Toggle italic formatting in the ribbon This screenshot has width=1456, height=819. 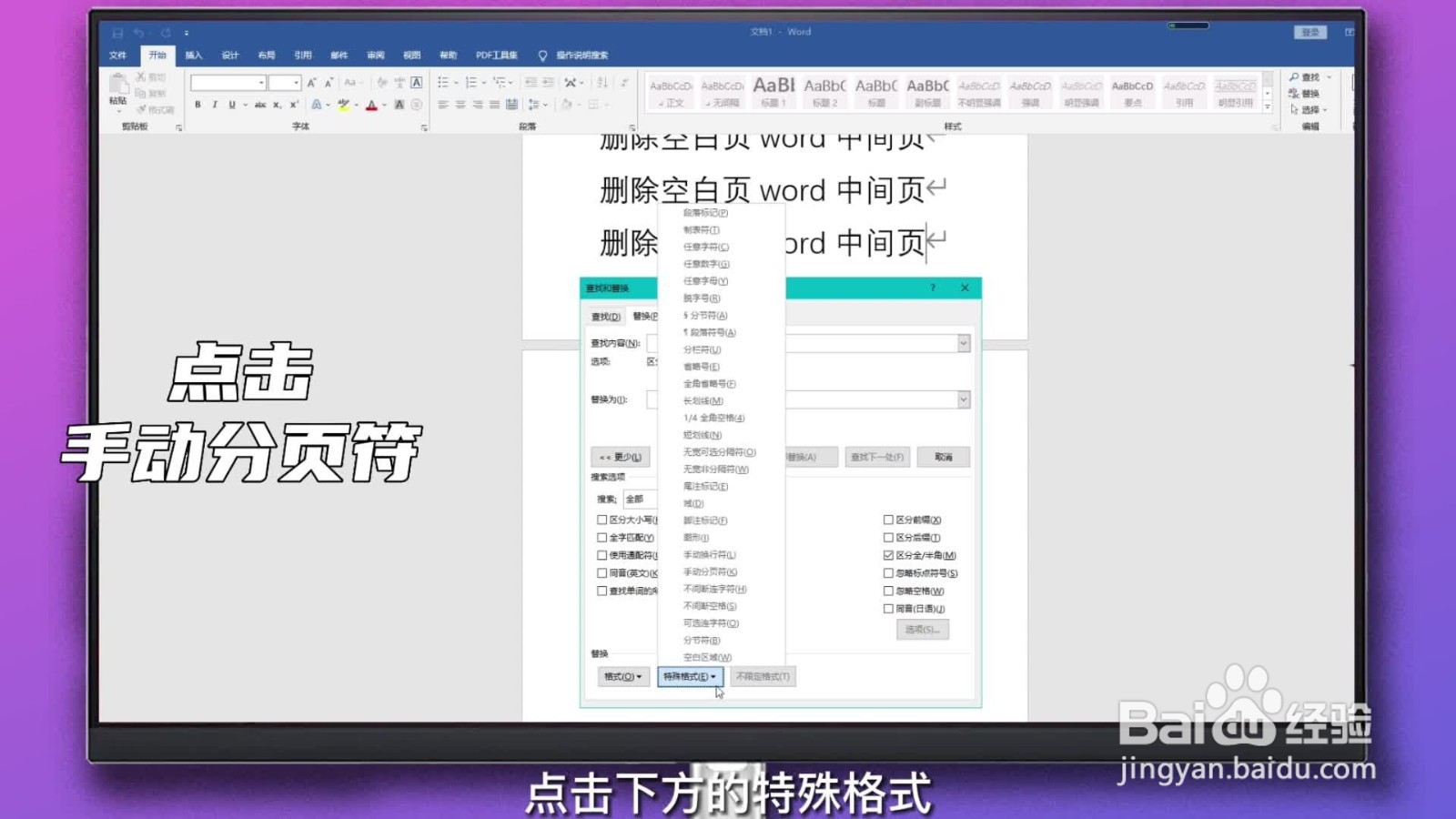(215, 106)
